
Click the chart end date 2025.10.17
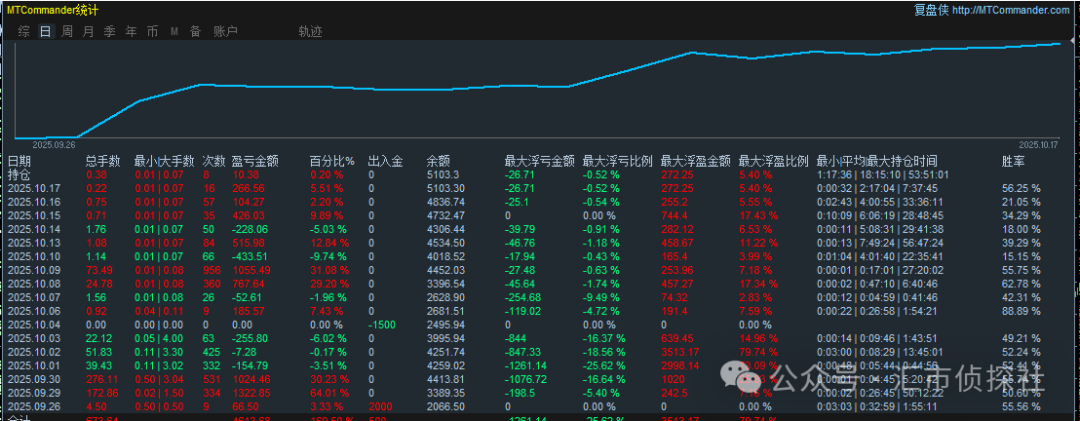[1041, 145]
